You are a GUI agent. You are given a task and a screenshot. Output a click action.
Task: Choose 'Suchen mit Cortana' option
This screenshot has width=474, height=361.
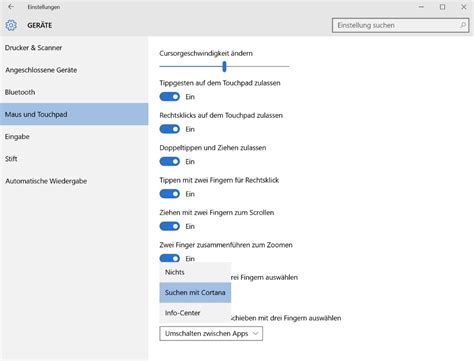(x=195, y=292)
